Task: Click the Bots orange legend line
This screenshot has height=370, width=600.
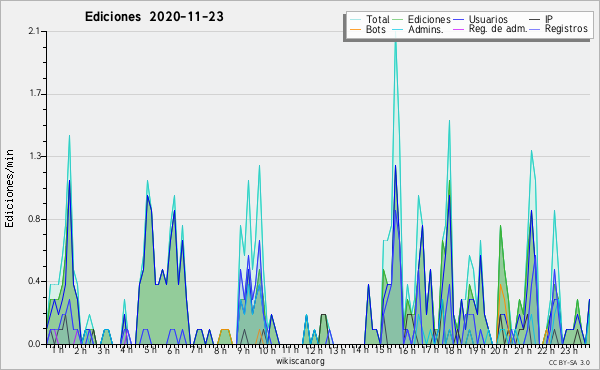Action: click(355, 29)
